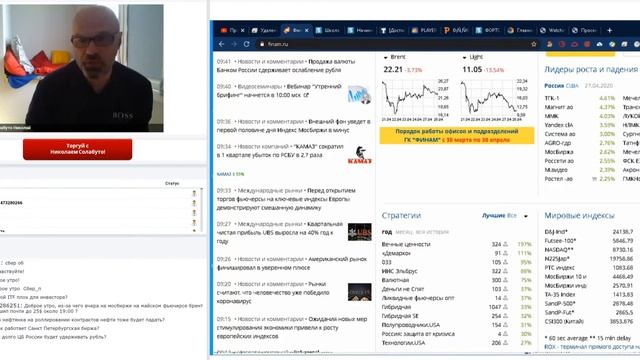Select the Россия leaders tab
Image resolution: width=640 pixels, height=360 pixels.
[x=554, y=86]
